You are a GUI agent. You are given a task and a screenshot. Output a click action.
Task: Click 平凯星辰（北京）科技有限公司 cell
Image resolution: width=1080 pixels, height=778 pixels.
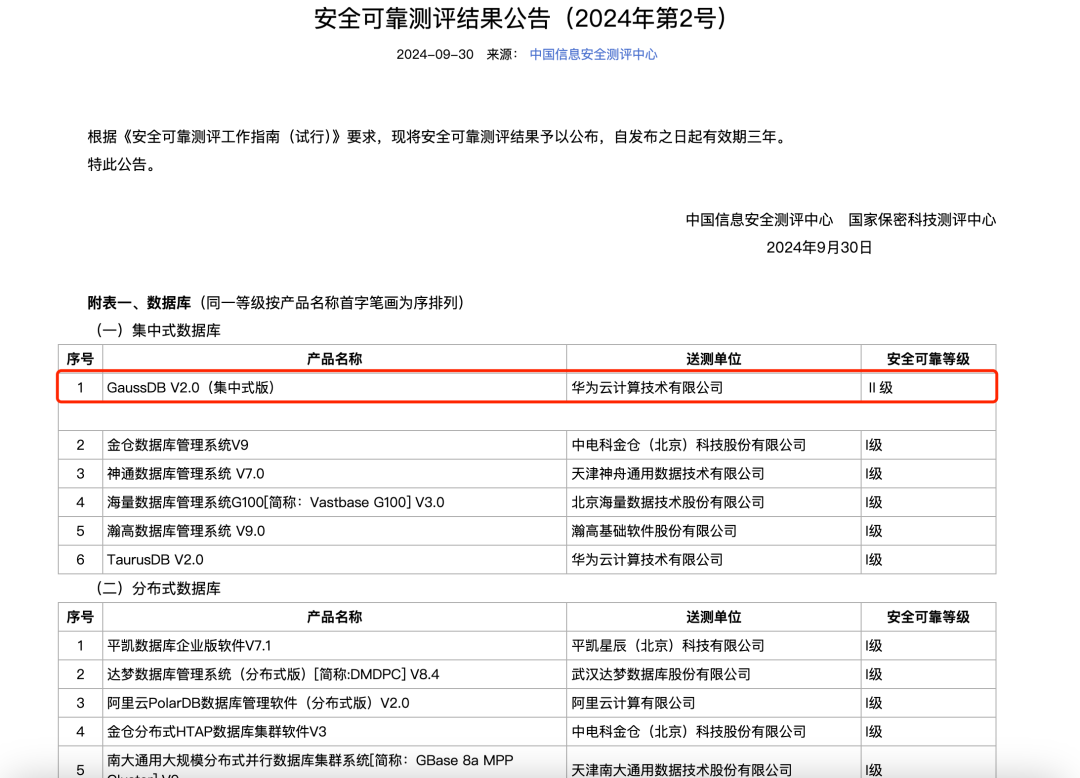click(714, 646)
